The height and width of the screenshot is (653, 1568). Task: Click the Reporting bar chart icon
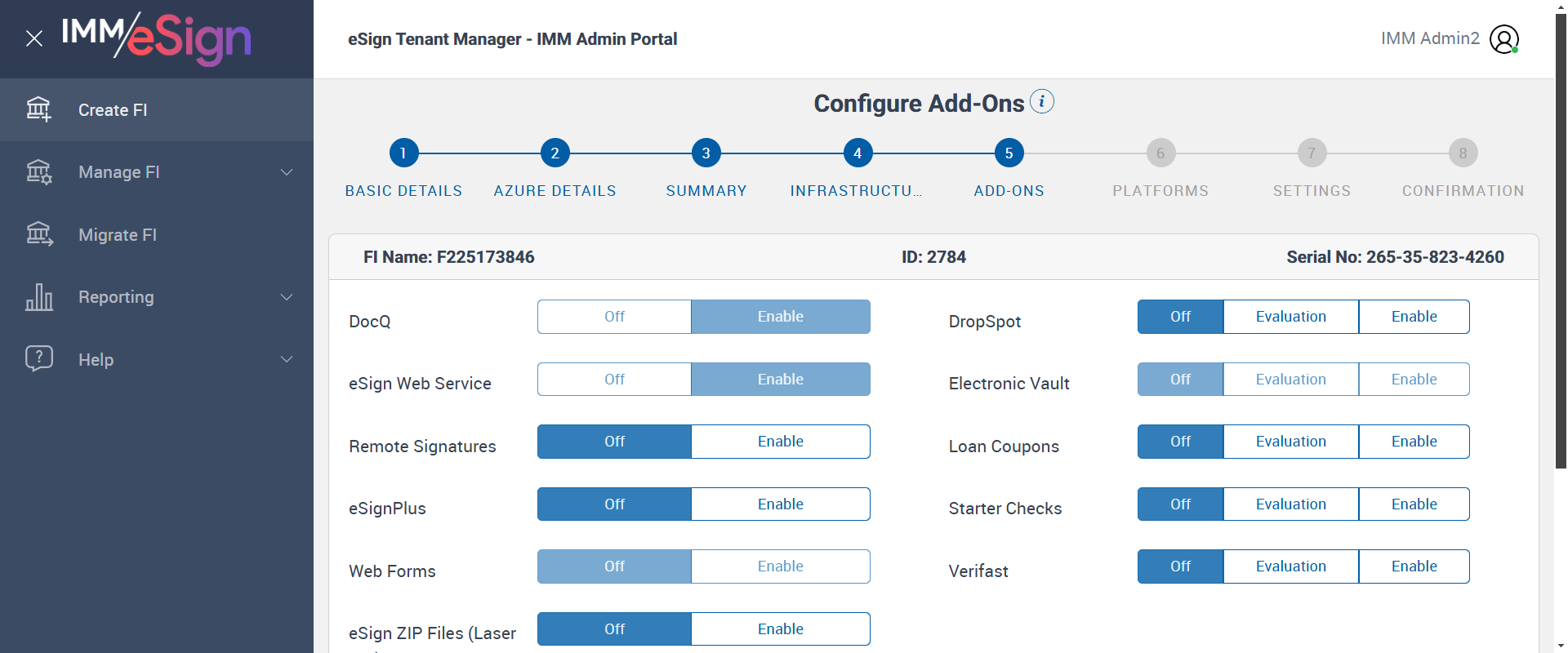click(x=38, y=297)
